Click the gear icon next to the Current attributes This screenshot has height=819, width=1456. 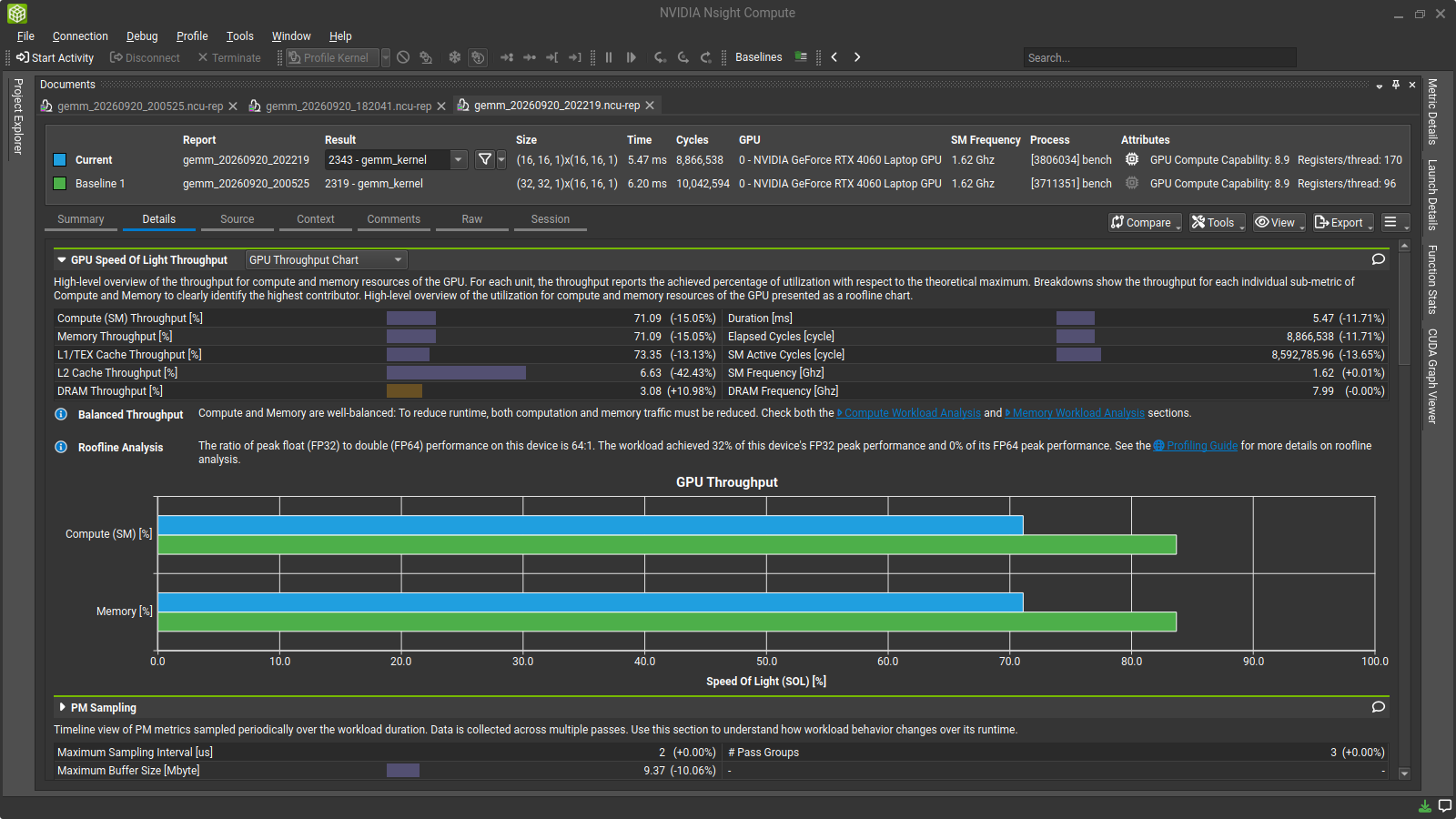click(x=1132, y=159)
